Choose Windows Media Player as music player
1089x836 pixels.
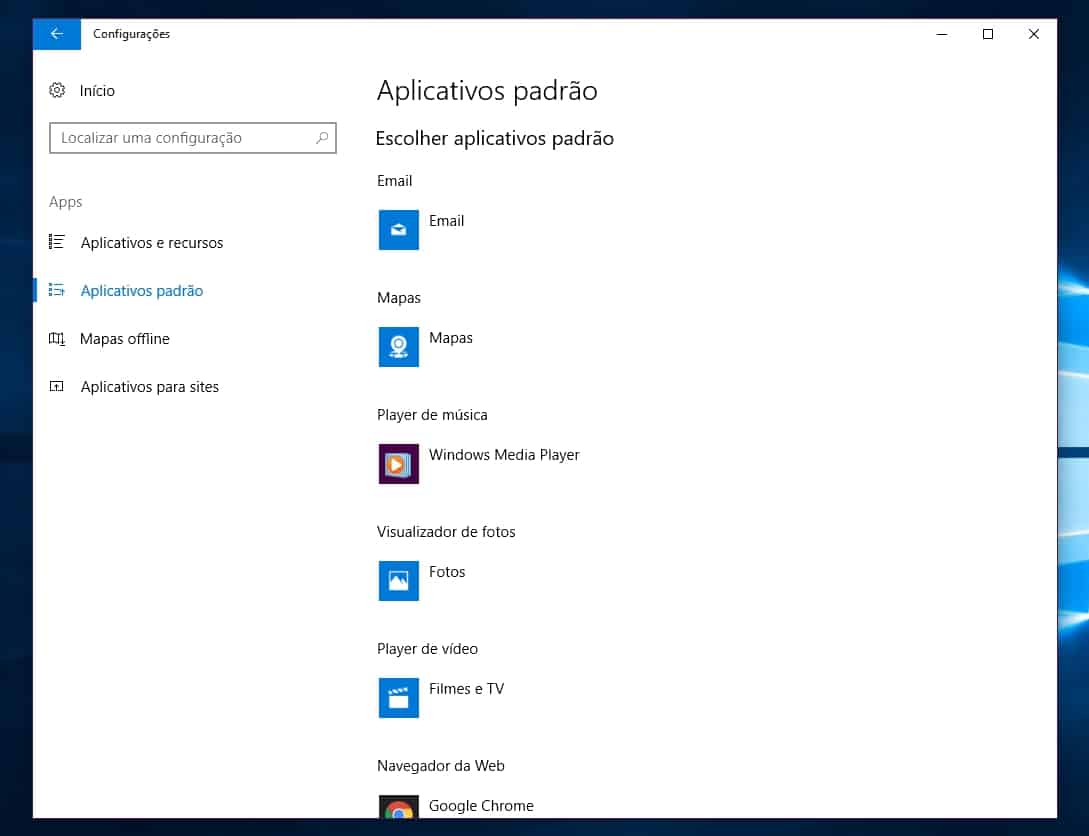point(504,455)
